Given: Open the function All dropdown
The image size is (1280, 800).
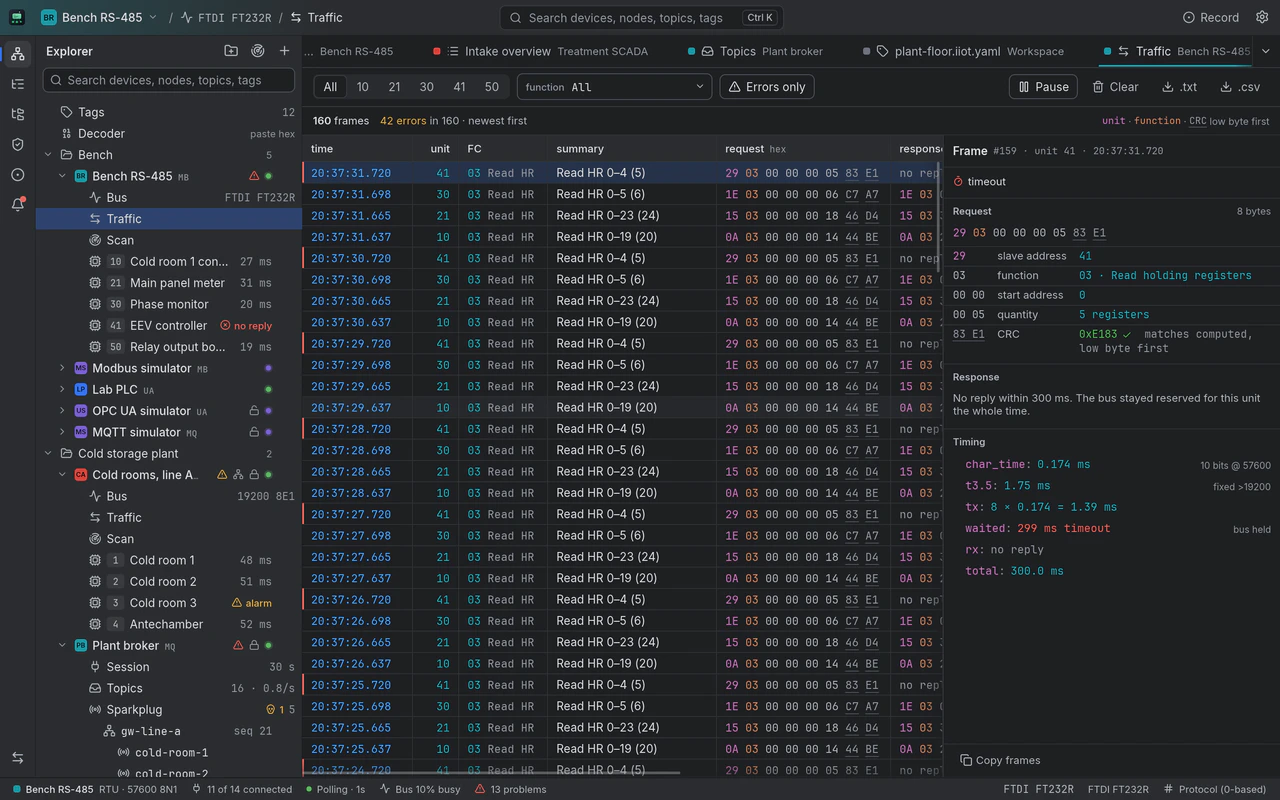Looking at the screenshot, I should [614, 87].
